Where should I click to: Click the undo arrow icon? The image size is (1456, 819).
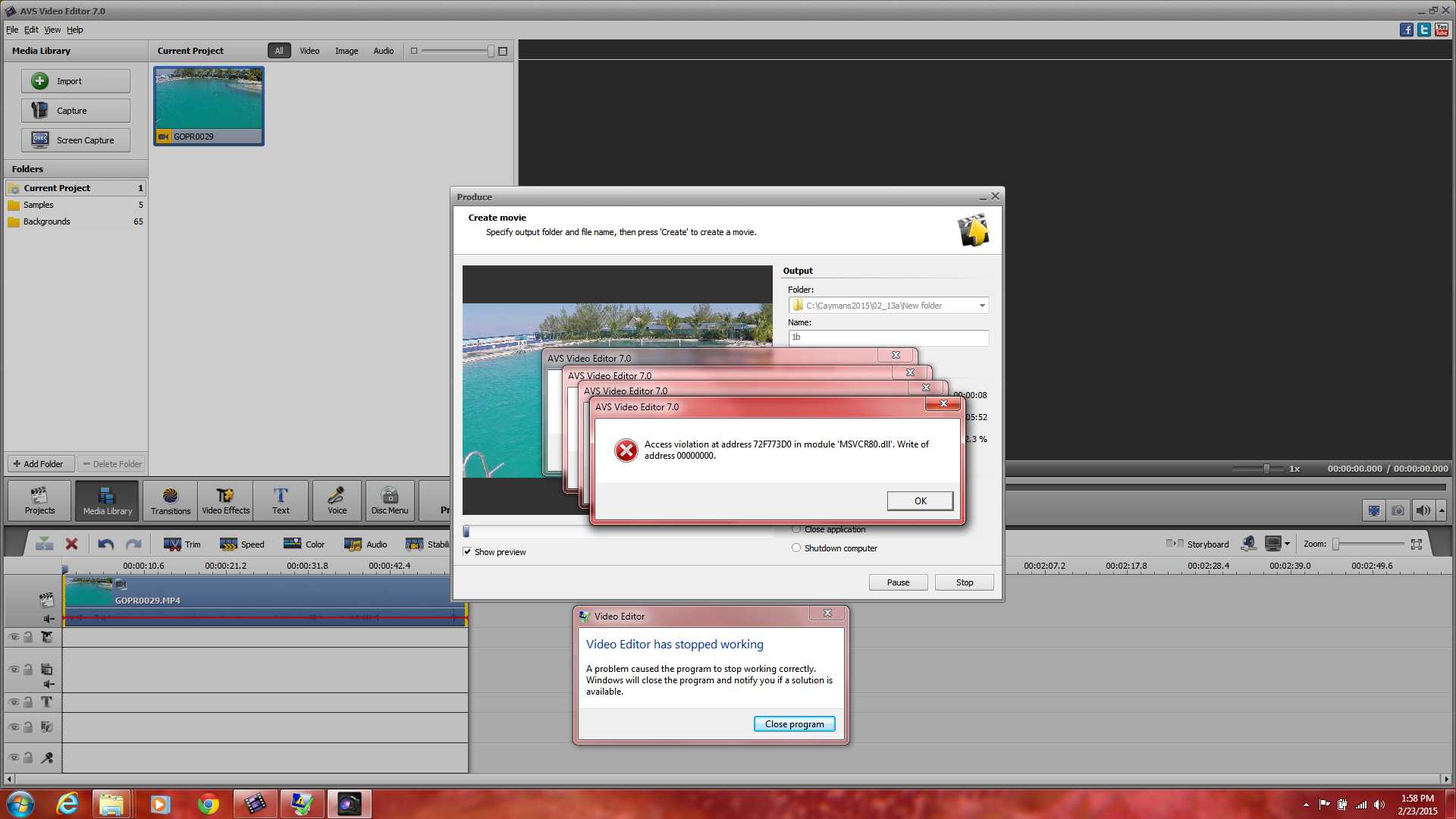pyautogui.click(x=105, y=544)
